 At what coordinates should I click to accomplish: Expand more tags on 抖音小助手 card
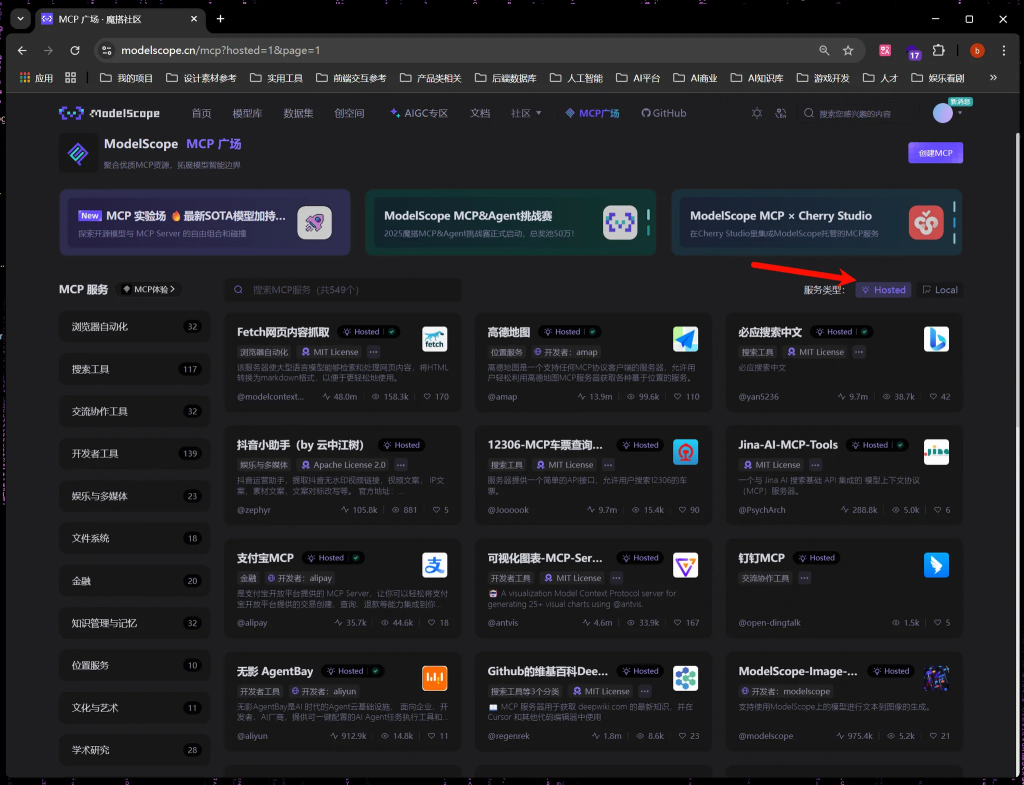[x=401, y=465]
